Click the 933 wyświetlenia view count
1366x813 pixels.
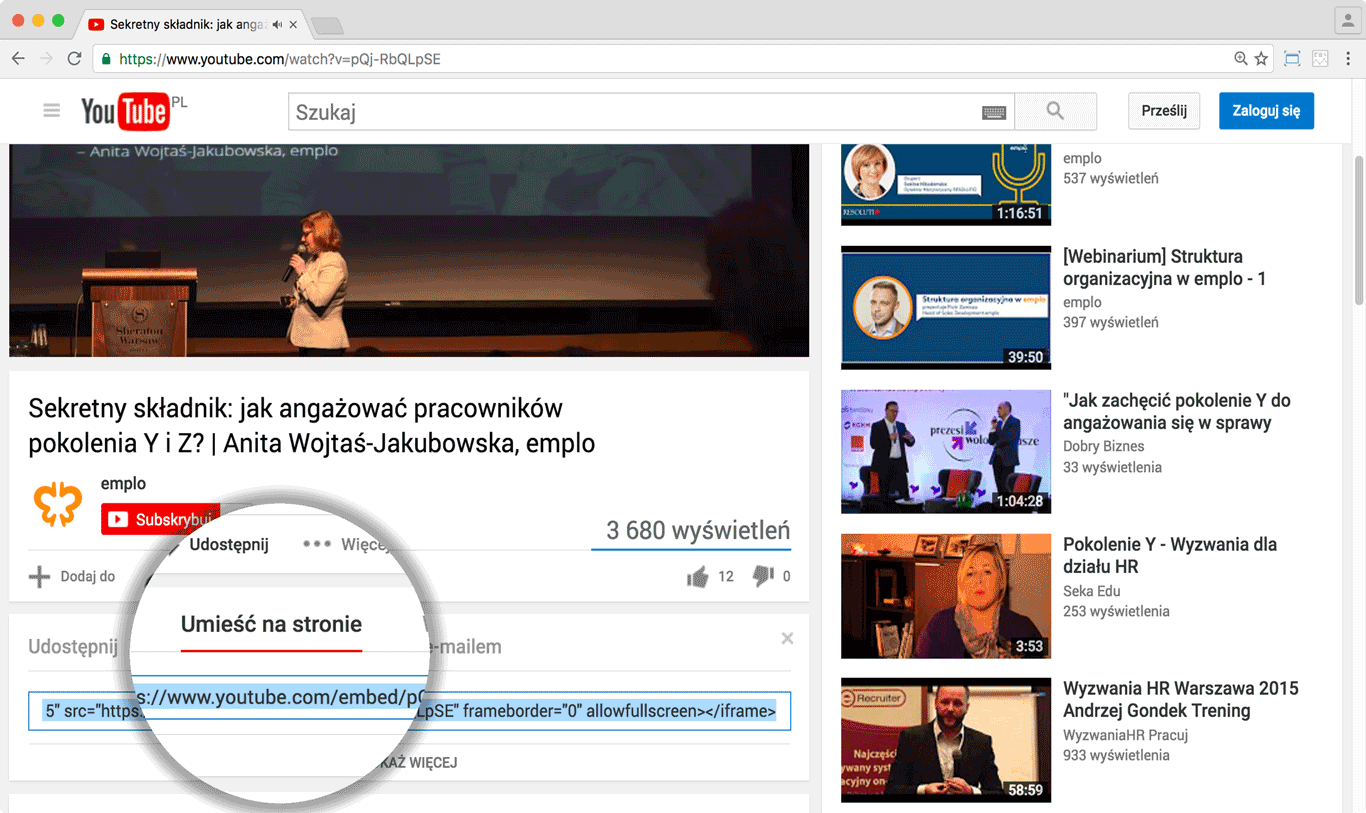pos(1116,755)
